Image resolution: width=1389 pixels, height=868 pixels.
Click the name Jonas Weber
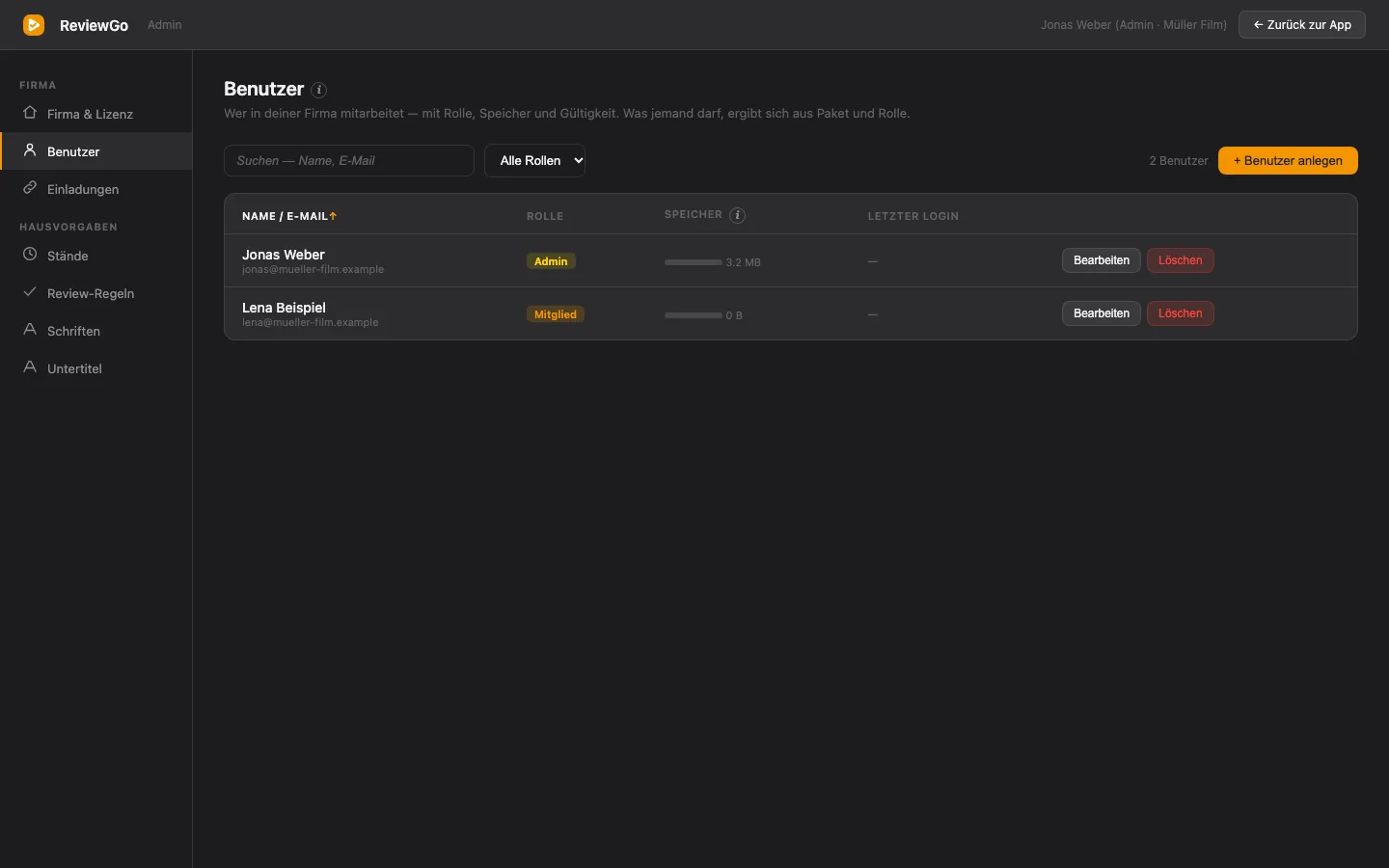(x=284, y=255)
